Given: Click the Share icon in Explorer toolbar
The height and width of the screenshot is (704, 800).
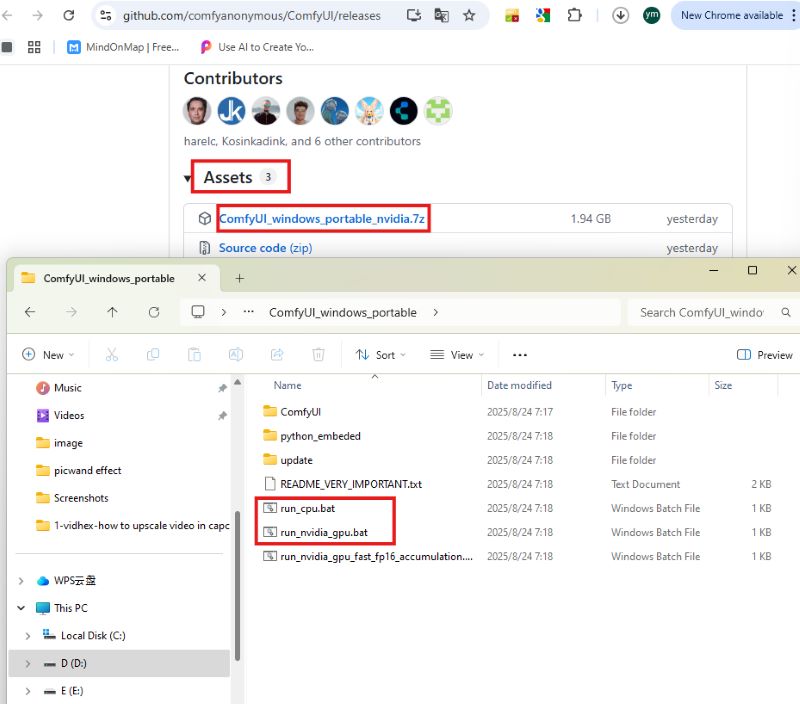Looking at the screenshot, I should pyautogui.click(x=276, y=354).
